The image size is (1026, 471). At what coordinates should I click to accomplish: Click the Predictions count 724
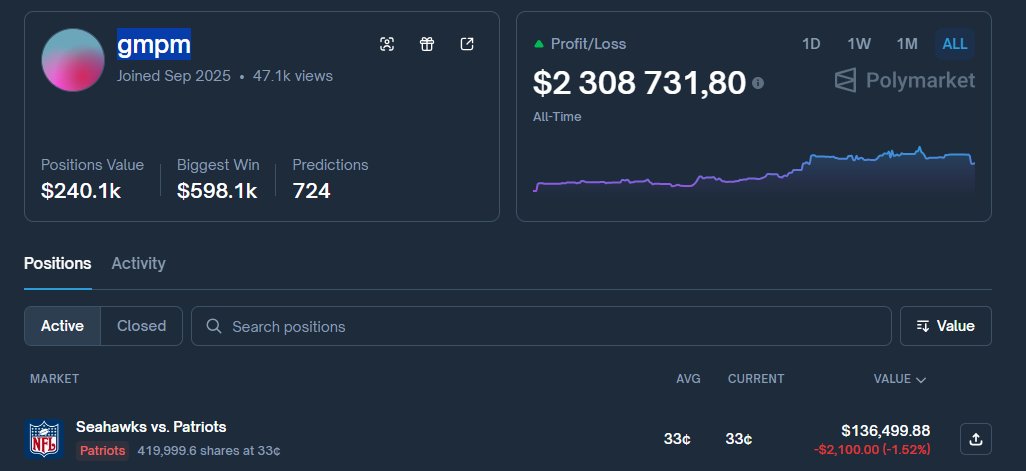click(311, 191)
